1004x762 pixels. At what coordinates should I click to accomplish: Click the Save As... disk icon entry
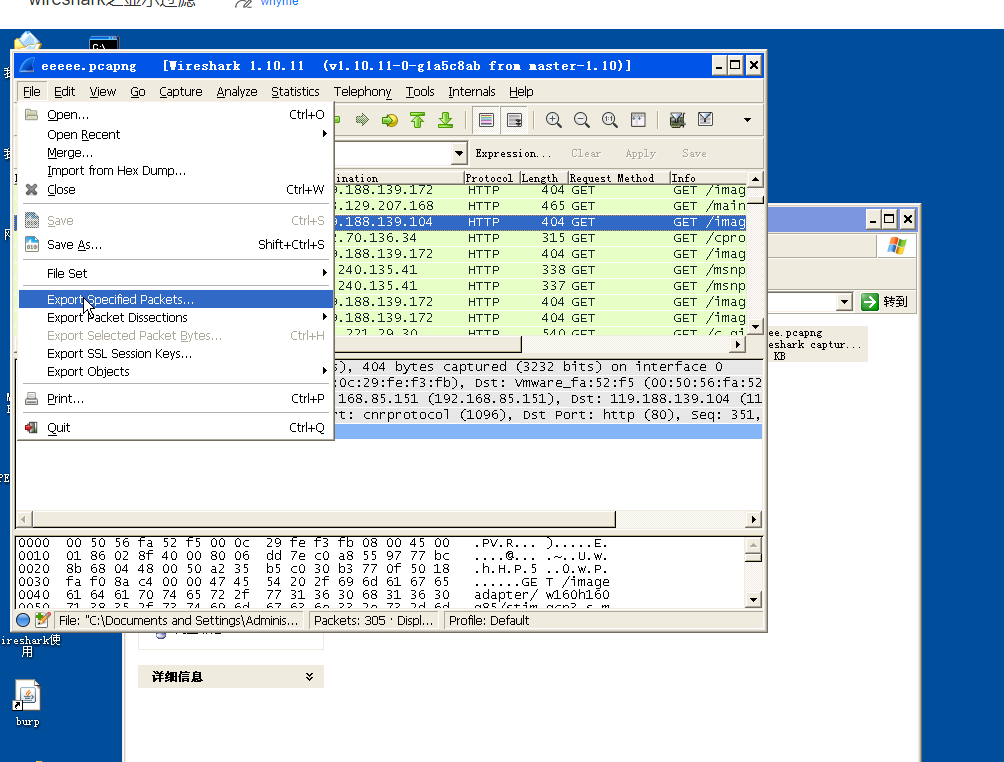point(175,245)
